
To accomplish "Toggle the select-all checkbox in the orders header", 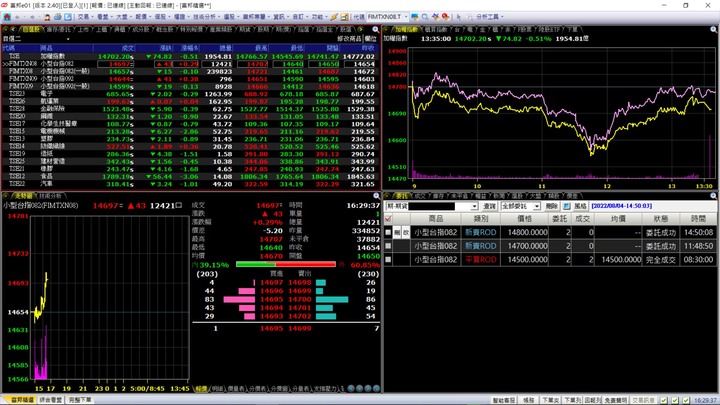I will pyautogui.click(x=388, y=219).
